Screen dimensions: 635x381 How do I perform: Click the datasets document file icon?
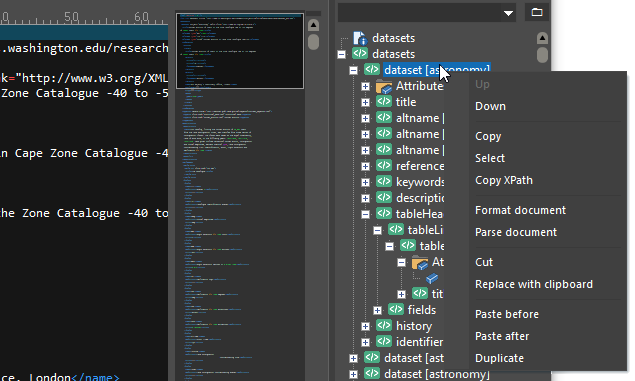coord(360,38)
